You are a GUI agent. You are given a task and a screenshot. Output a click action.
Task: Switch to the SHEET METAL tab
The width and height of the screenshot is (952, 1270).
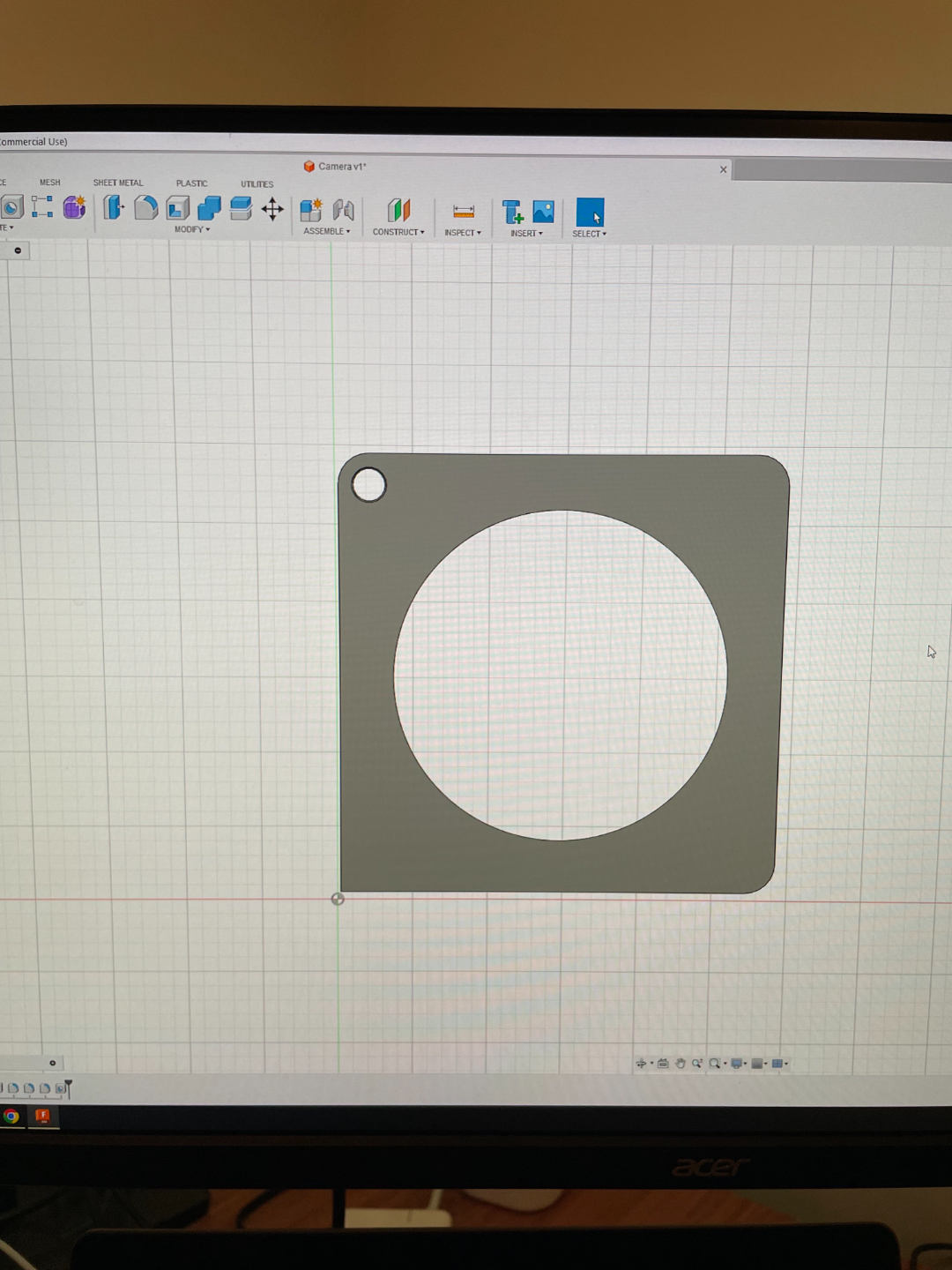coord(118,183)
